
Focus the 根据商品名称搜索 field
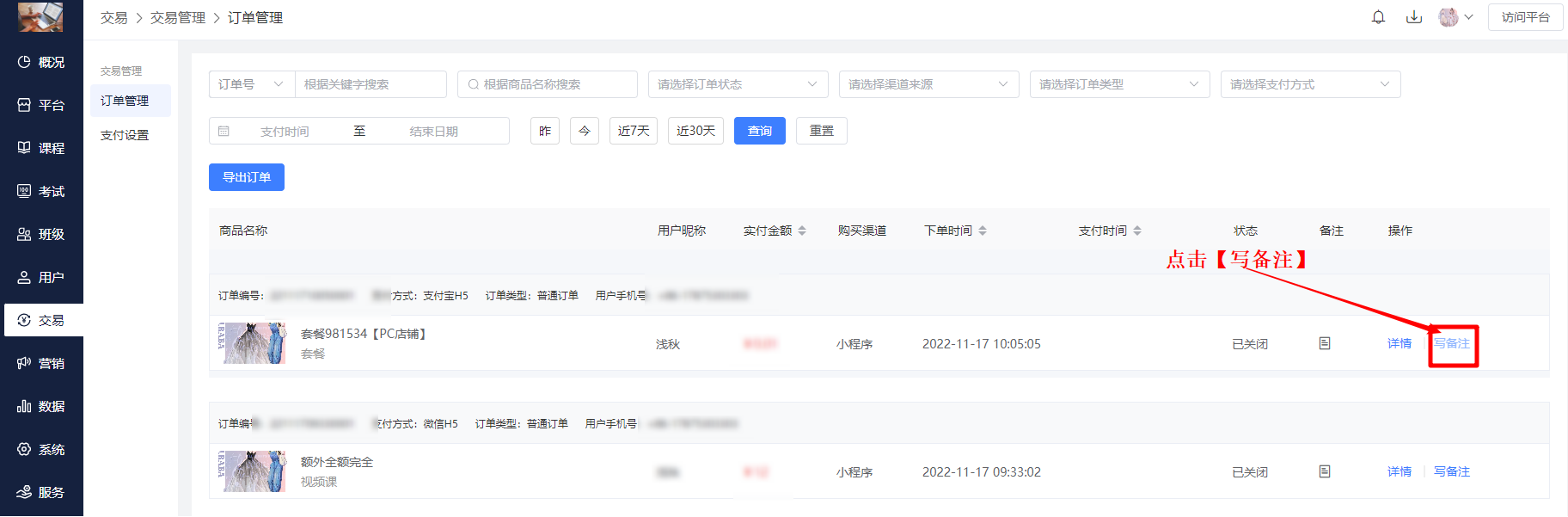pyautogui.click(x=548, y=84)
